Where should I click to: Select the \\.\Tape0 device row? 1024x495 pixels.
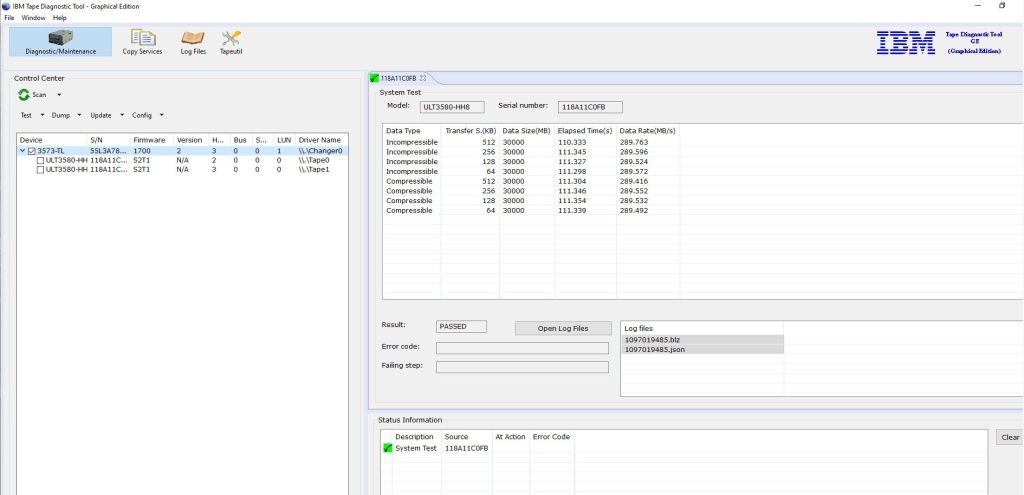point(183,160)
